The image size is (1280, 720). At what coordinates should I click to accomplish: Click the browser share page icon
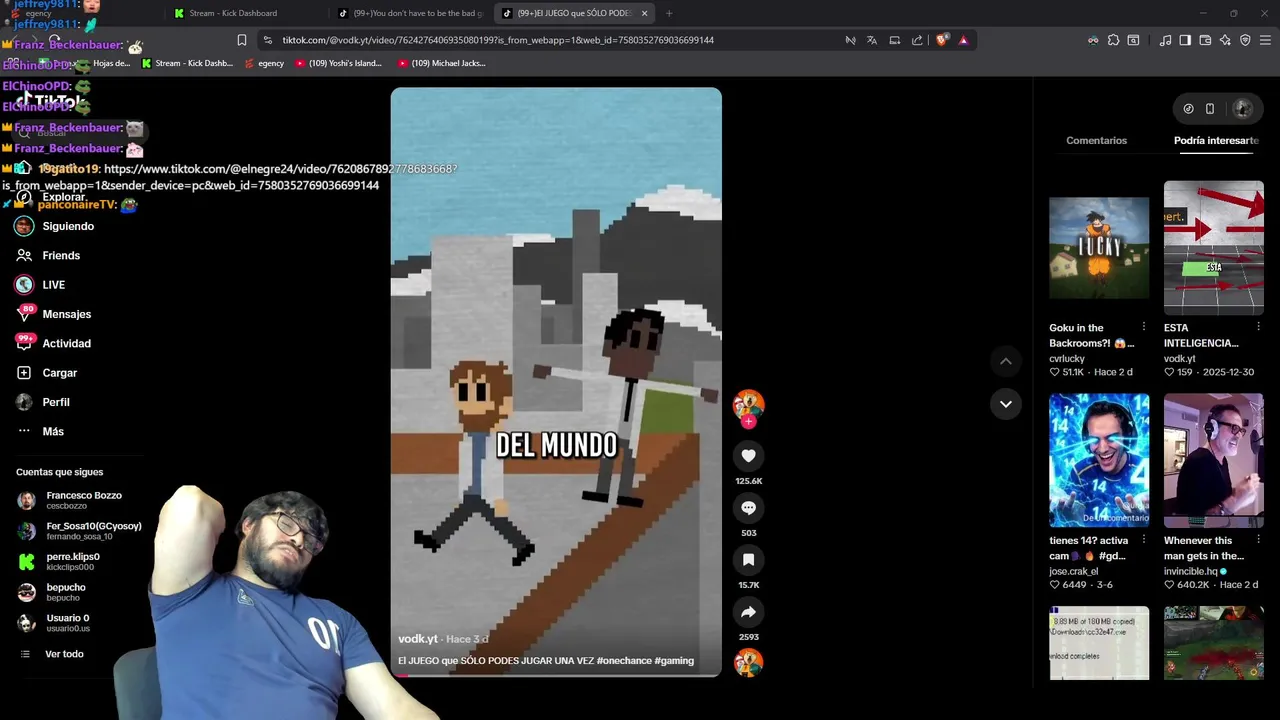click(x=917, y=40)
